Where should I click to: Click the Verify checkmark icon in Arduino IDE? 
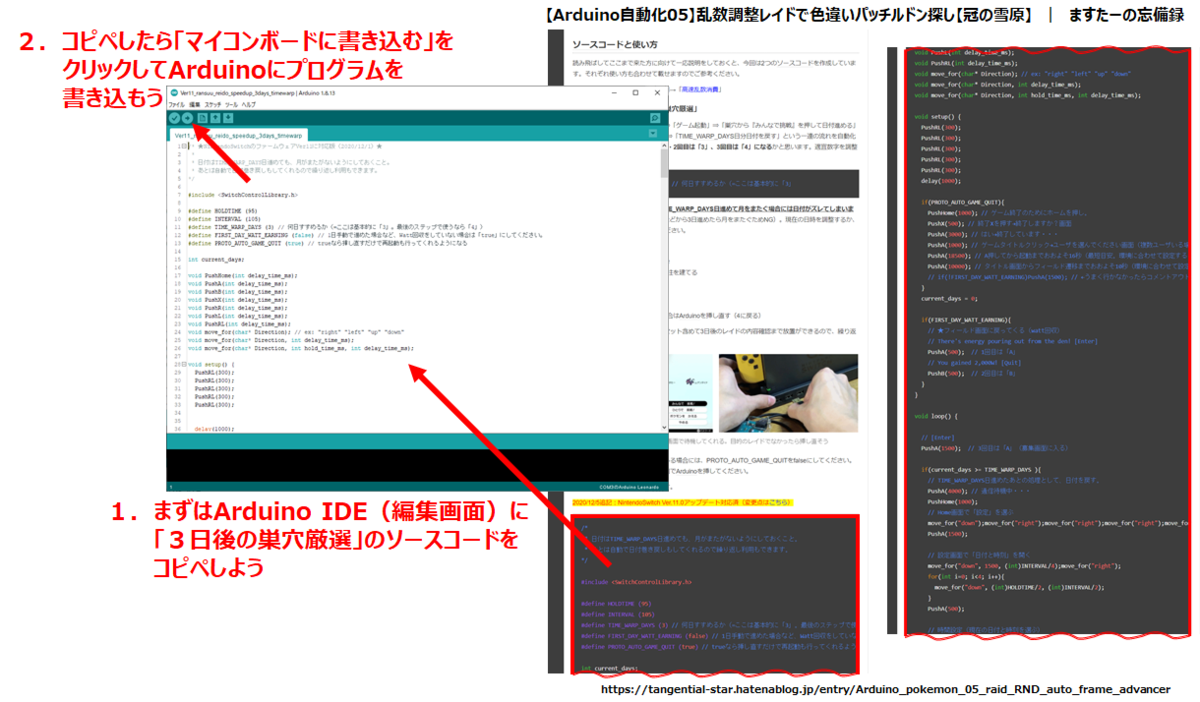(x=174, y=117)
